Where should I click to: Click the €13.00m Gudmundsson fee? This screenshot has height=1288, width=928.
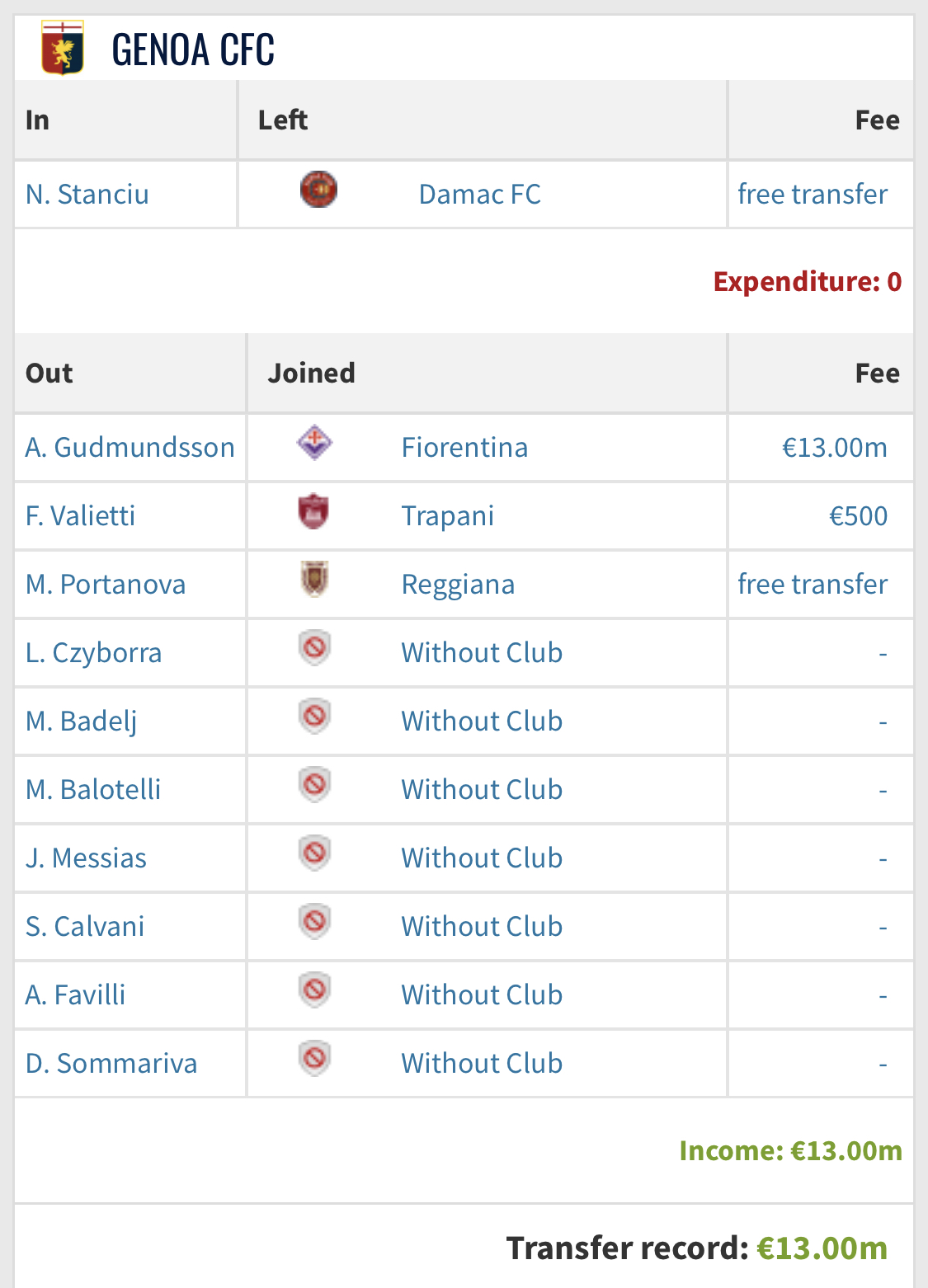click(x=834, y=448)
